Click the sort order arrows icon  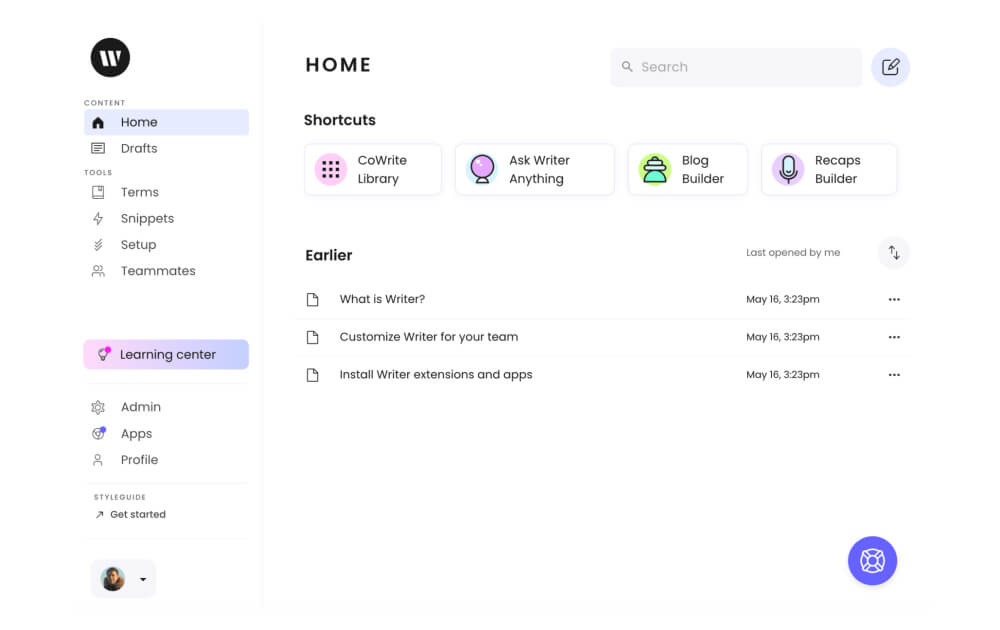pos(893,253)
